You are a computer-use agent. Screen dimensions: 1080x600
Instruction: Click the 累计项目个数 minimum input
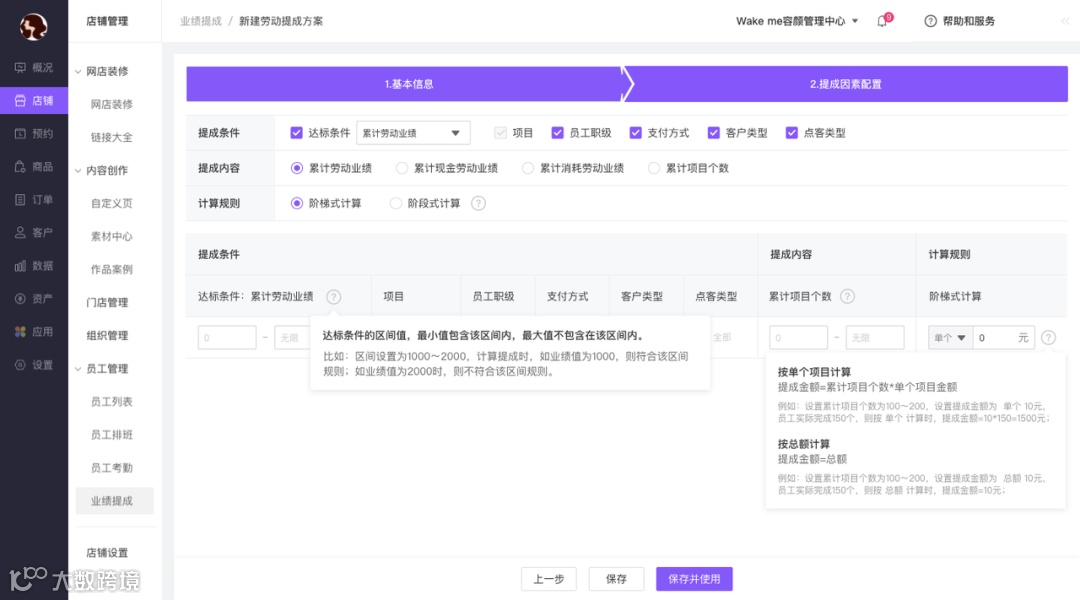point(798,338)
